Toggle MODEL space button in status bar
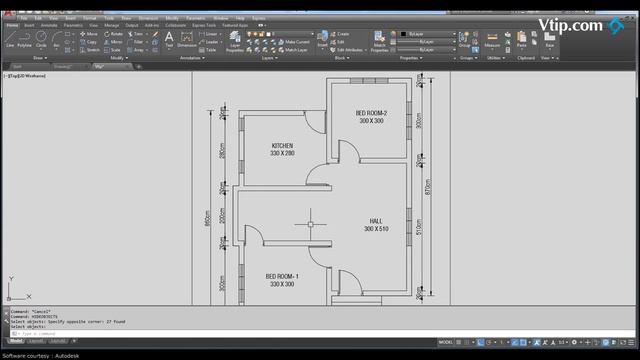The image size is (640, 360). point(445,342)
